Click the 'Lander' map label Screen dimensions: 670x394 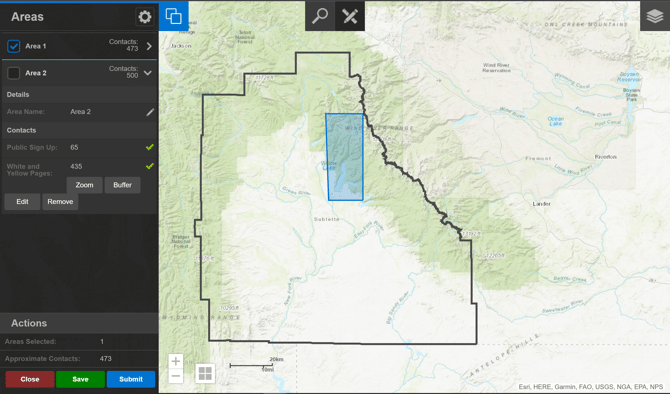[541, 204]
